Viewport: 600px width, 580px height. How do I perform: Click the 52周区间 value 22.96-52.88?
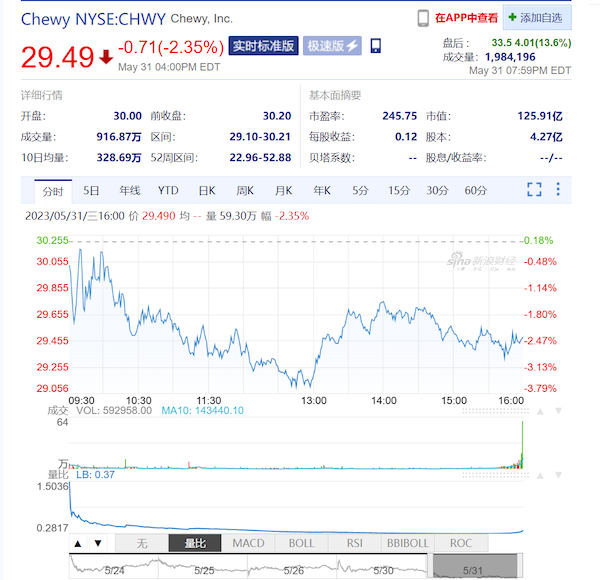point(260,158)
